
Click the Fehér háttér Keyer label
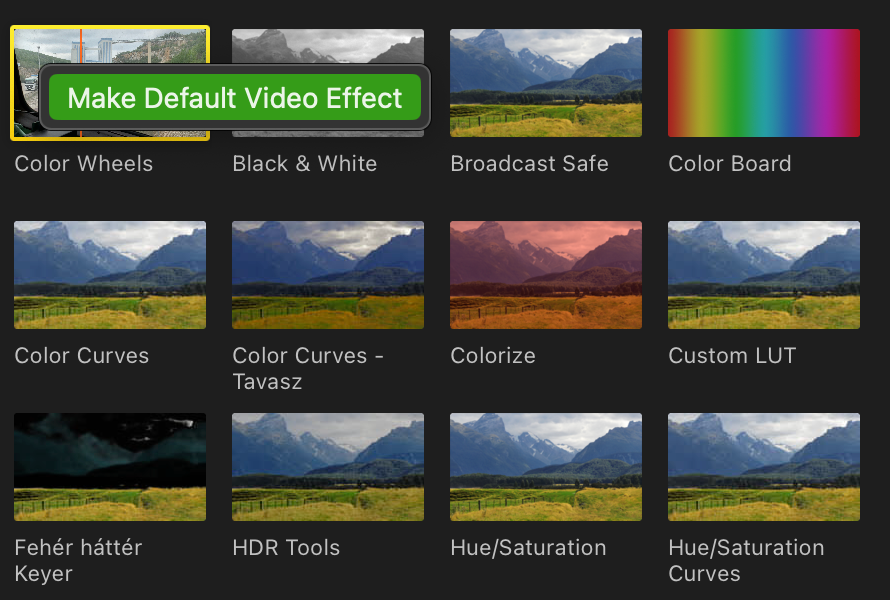(78, 560)
